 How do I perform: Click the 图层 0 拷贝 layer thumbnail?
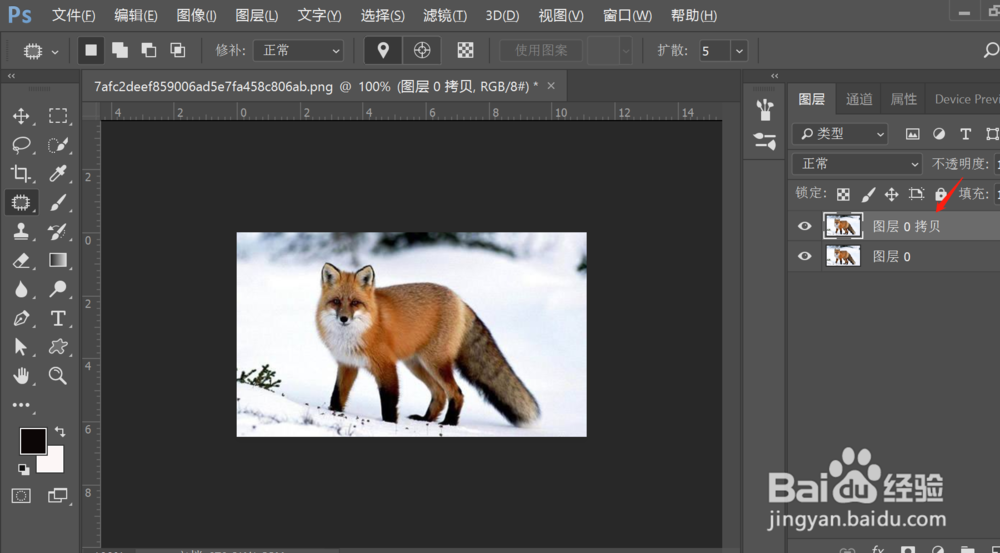(843, 226)
